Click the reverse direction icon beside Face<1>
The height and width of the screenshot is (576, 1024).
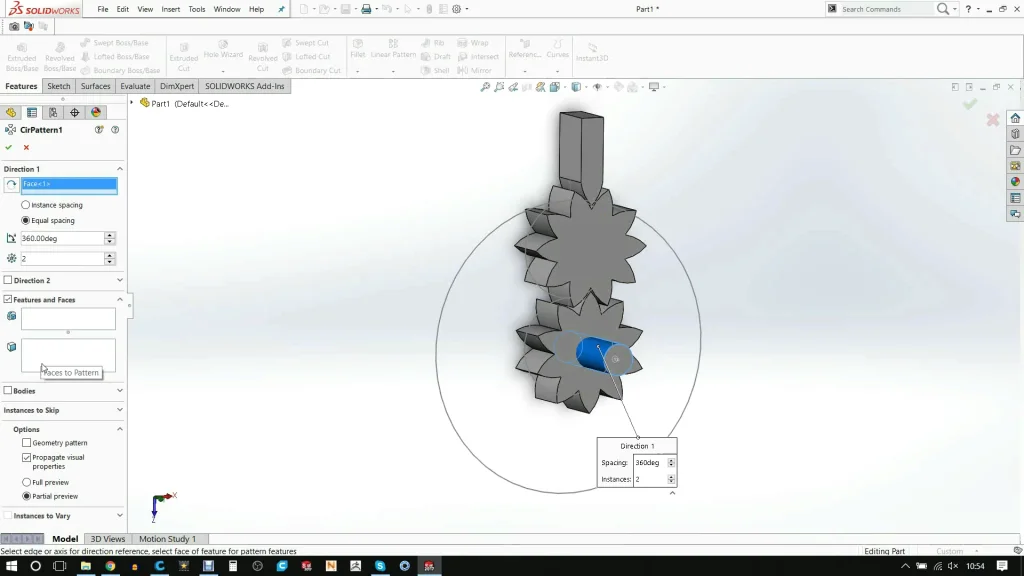click(x=11, y=185)
